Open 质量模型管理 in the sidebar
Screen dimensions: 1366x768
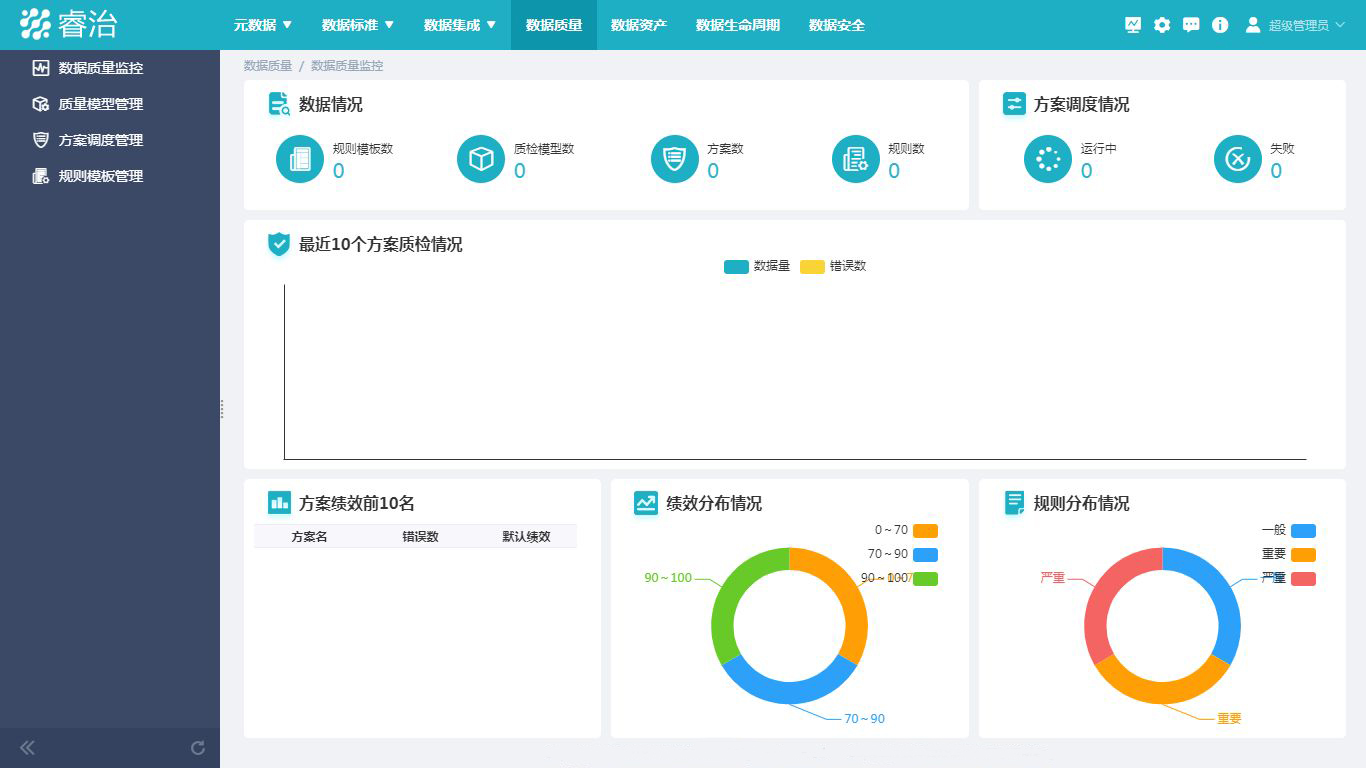point(100,104)
